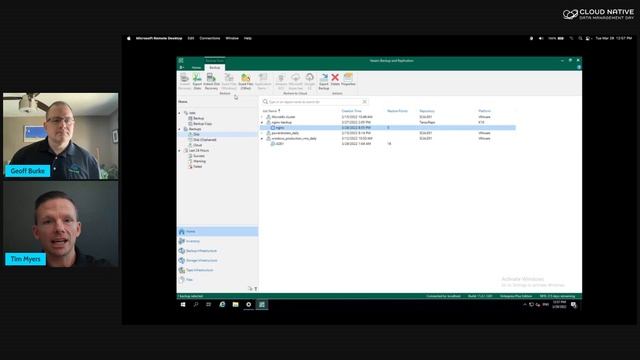
Task: Open the Help menu in mac menu bar
Action: coord(248,38)
